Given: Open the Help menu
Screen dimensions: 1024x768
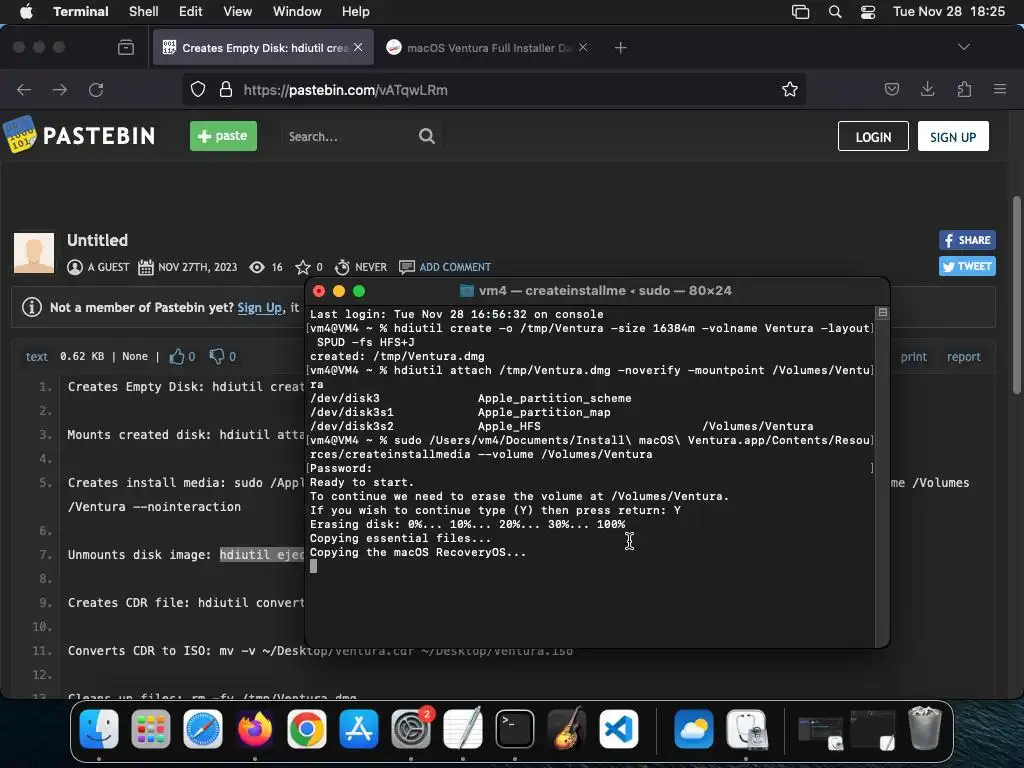Looking at the screenshot, I should coord(356,12).
